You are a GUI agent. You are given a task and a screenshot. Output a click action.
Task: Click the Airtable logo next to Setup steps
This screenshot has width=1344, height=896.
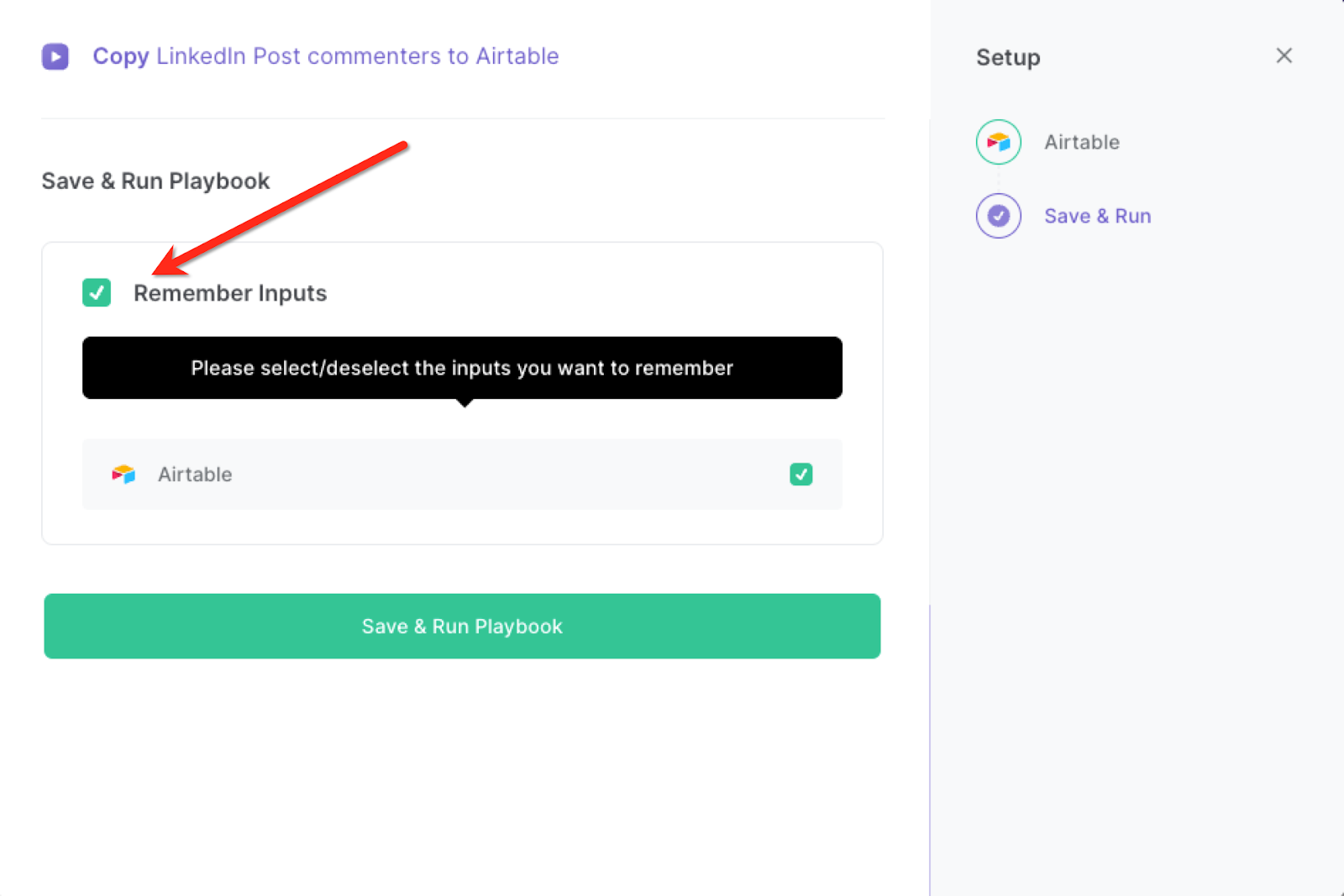(997, 142)
